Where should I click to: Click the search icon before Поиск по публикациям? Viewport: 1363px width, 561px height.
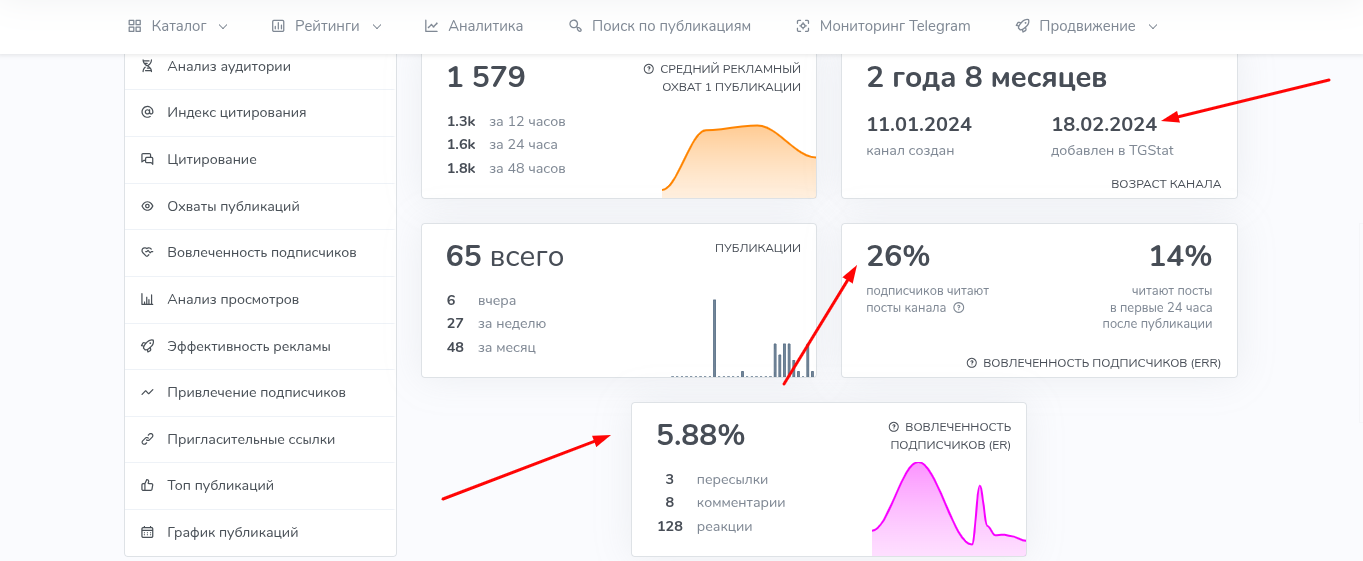tap(575, 26)
